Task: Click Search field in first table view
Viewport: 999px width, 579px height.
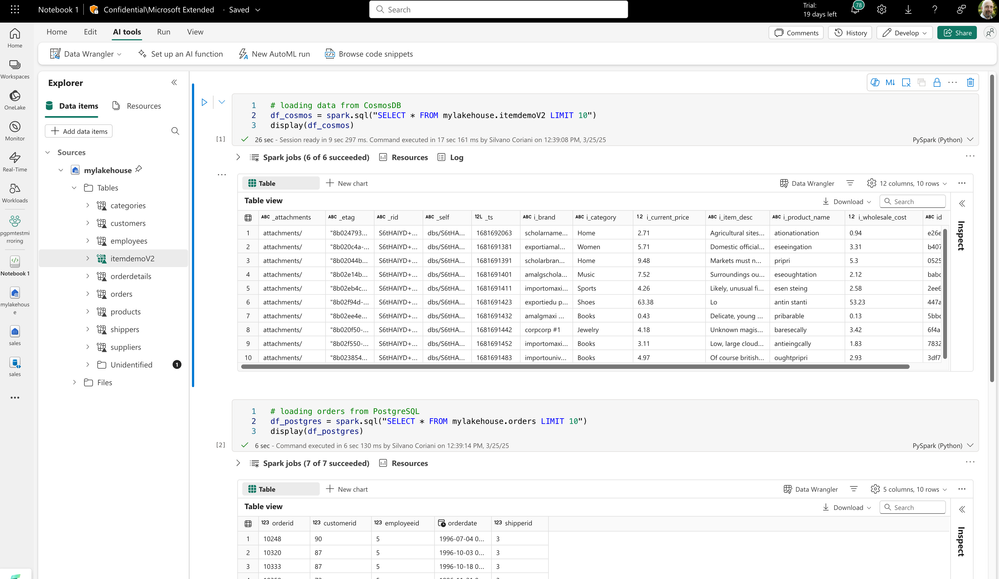Action: (x=912, y=201)
